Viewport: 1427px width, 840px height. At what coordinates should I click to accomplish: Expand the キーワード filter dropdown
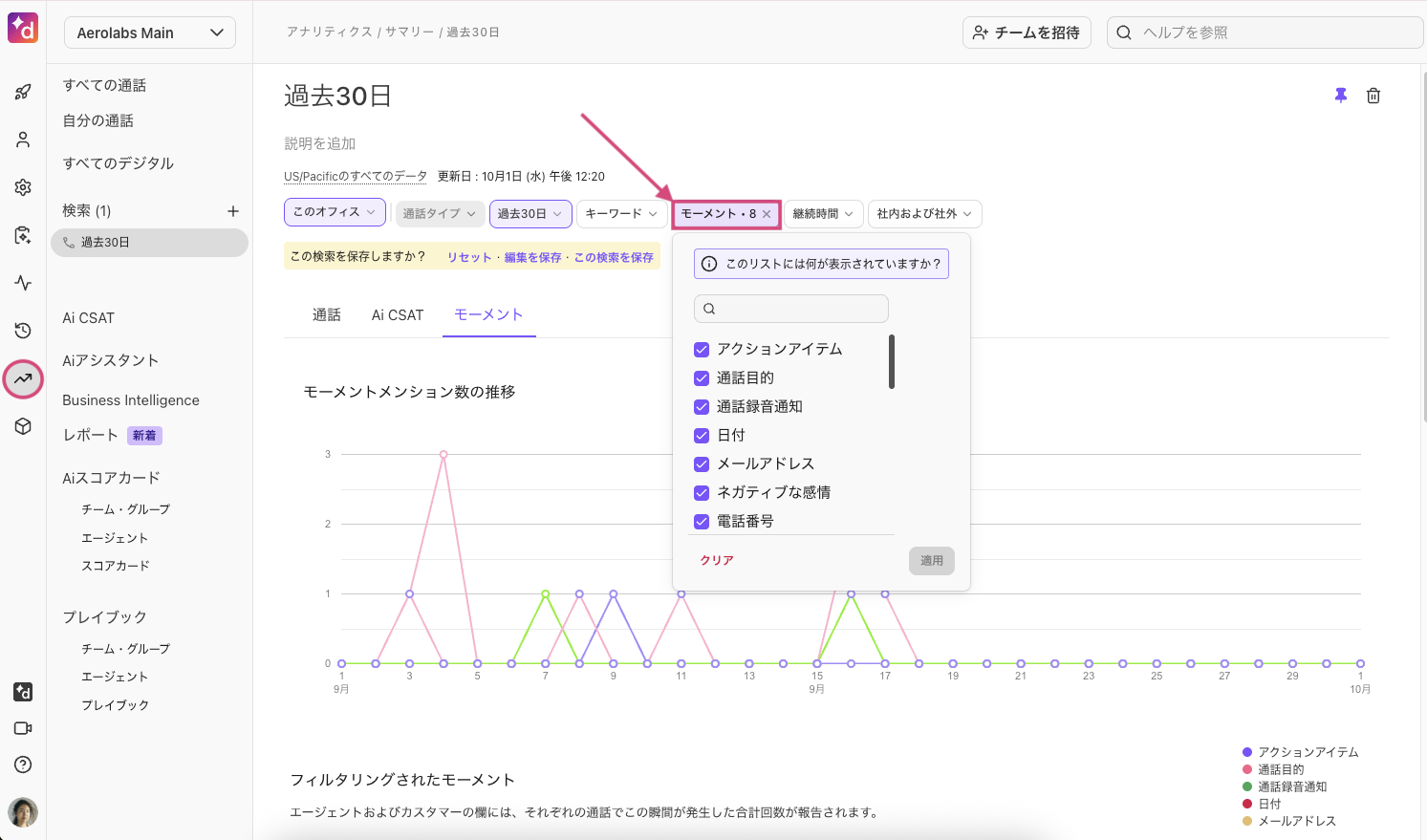pyautogui.click(x=621, y=214)
